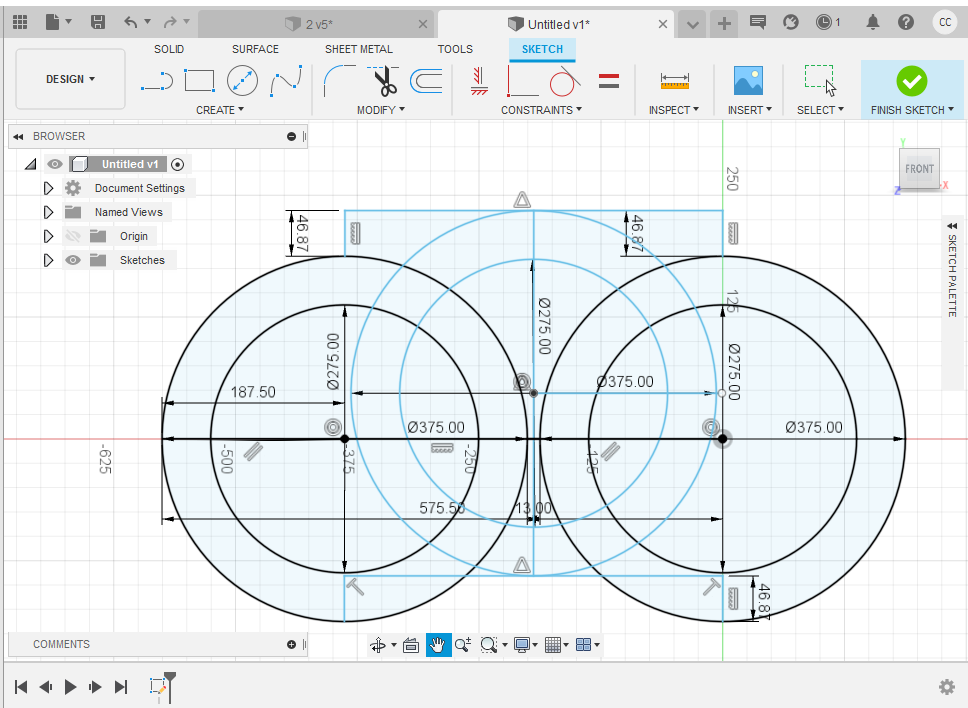
Task: Click the Look At icon
Action: [x=411, y=646]
